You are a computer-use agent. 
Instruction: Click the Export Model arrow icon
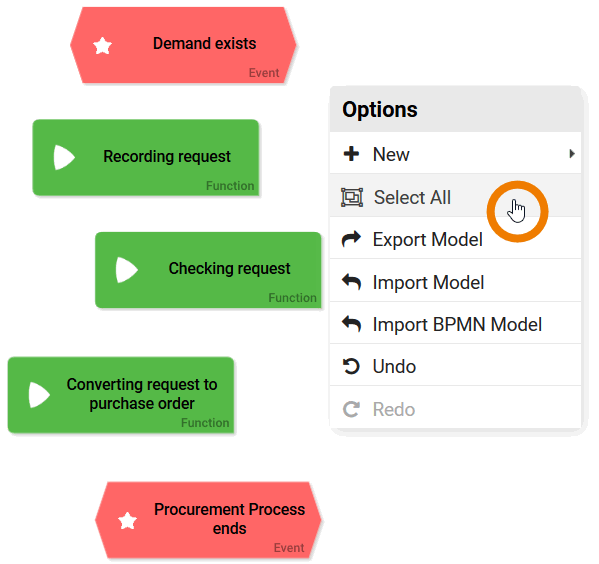point(351,239)
